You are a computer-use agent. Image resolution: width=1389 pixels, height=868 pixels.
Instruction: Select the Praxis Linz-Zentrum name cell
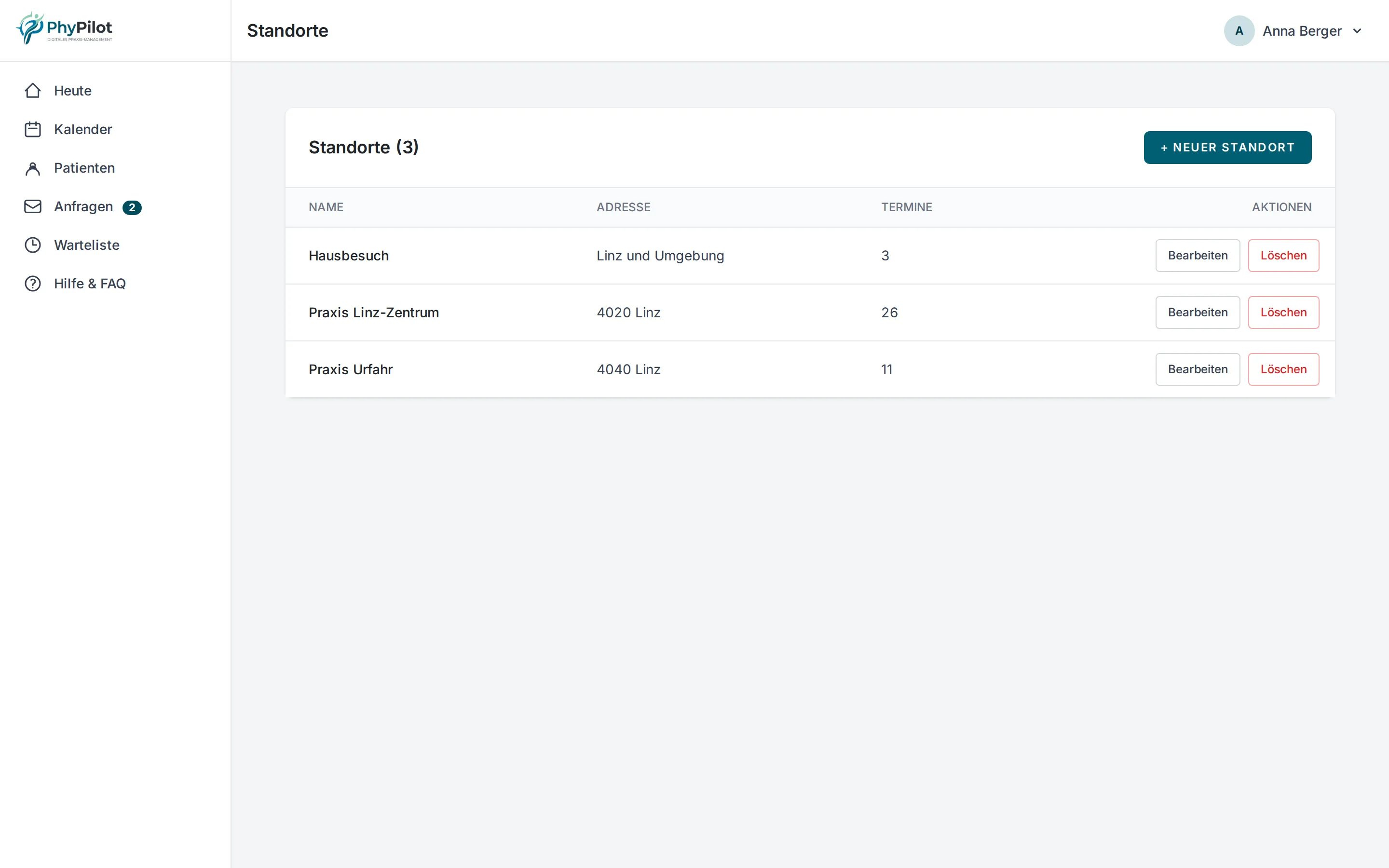point(374,312)
